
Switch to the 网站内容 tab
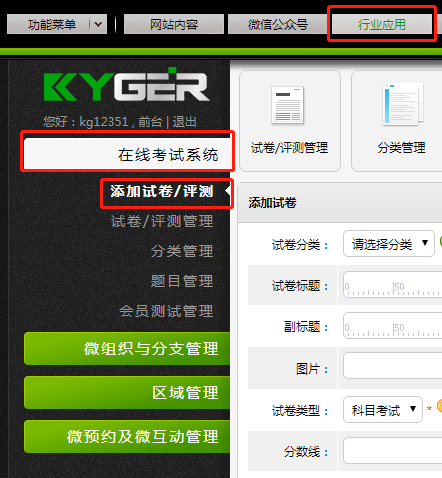click(x=174, y=24)
